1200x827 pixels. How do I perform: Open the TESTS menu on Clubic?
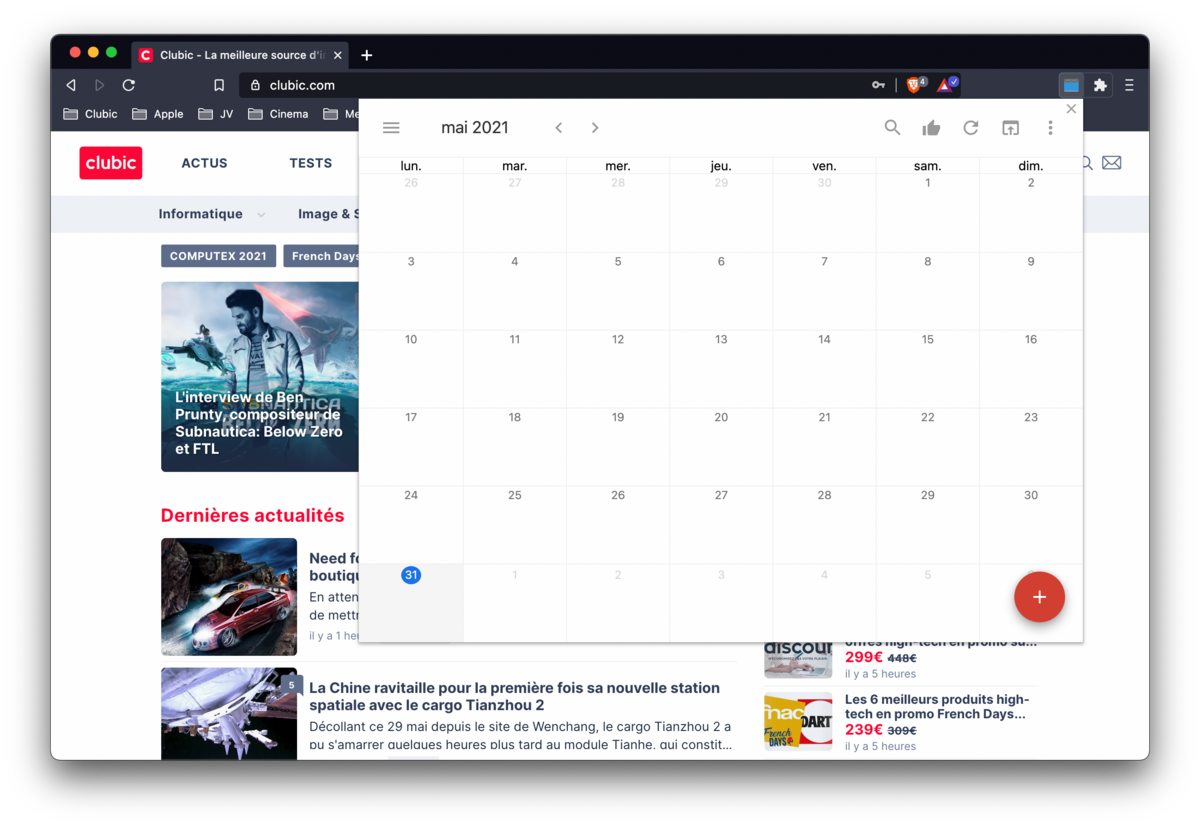pyautogui.click(x=310, y=163)
